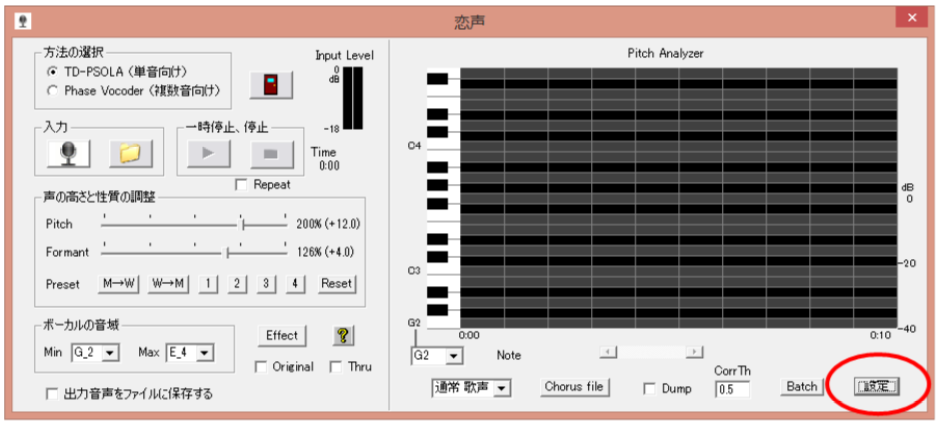The width and height of the screenshot is (942, 429).
Task: Apply the W→M voice preset
Action: pos(167,283)
